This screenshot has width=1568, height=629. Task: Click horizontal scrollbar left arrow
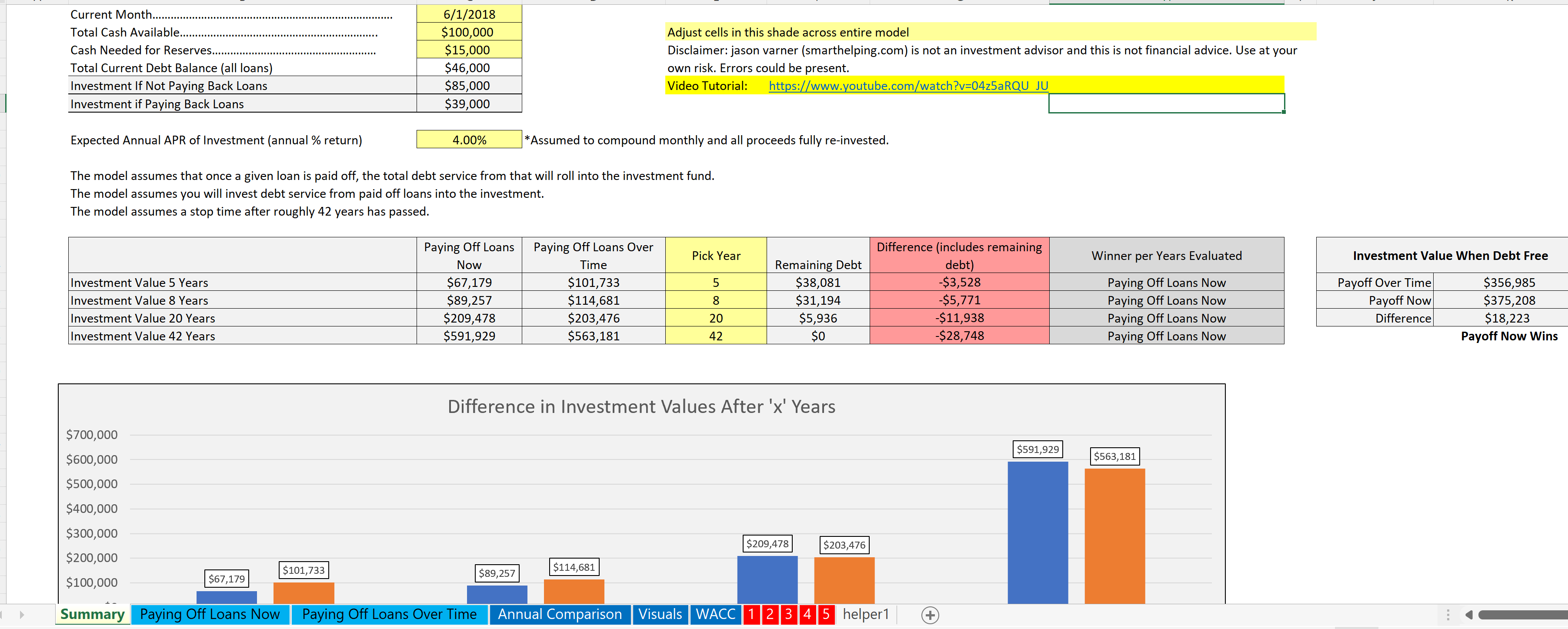pos(1469,615)
